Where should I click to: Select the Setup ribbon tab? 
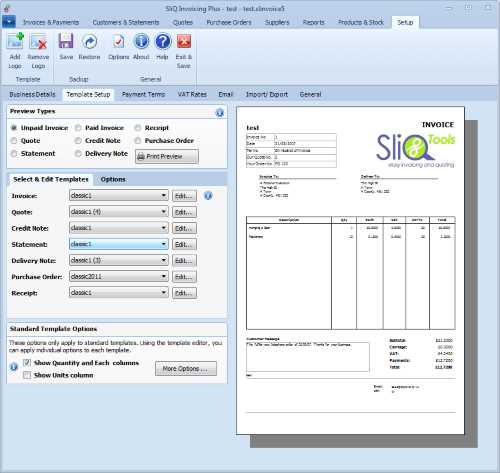(x=405, y=22)
